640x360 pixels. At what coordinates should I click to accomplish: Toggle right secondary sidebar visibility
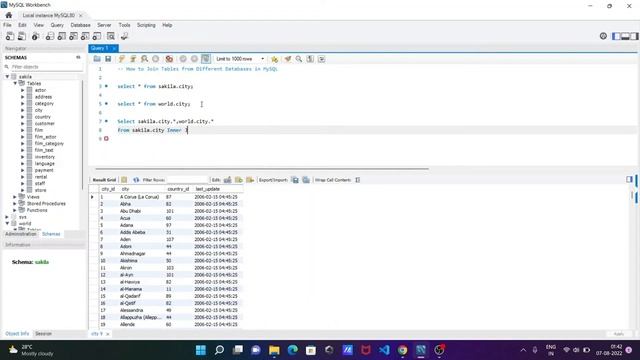(x=634, y=36)
